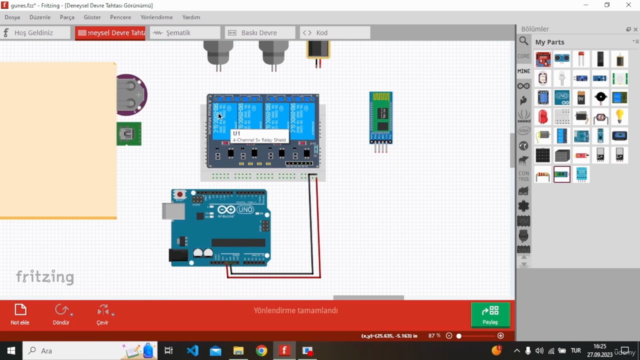Screen dimensions: 640x360
Task: Pick the ultrasonic sensor part in My Parts
Action: coord(562,59)
